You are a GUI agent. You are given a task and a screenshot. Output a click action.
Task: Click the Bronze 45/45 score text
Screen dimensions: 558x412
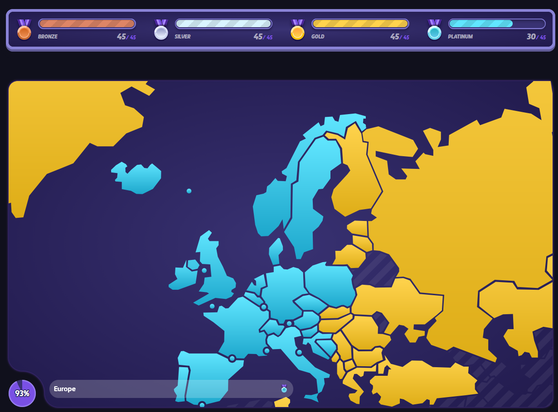(126, 37)
